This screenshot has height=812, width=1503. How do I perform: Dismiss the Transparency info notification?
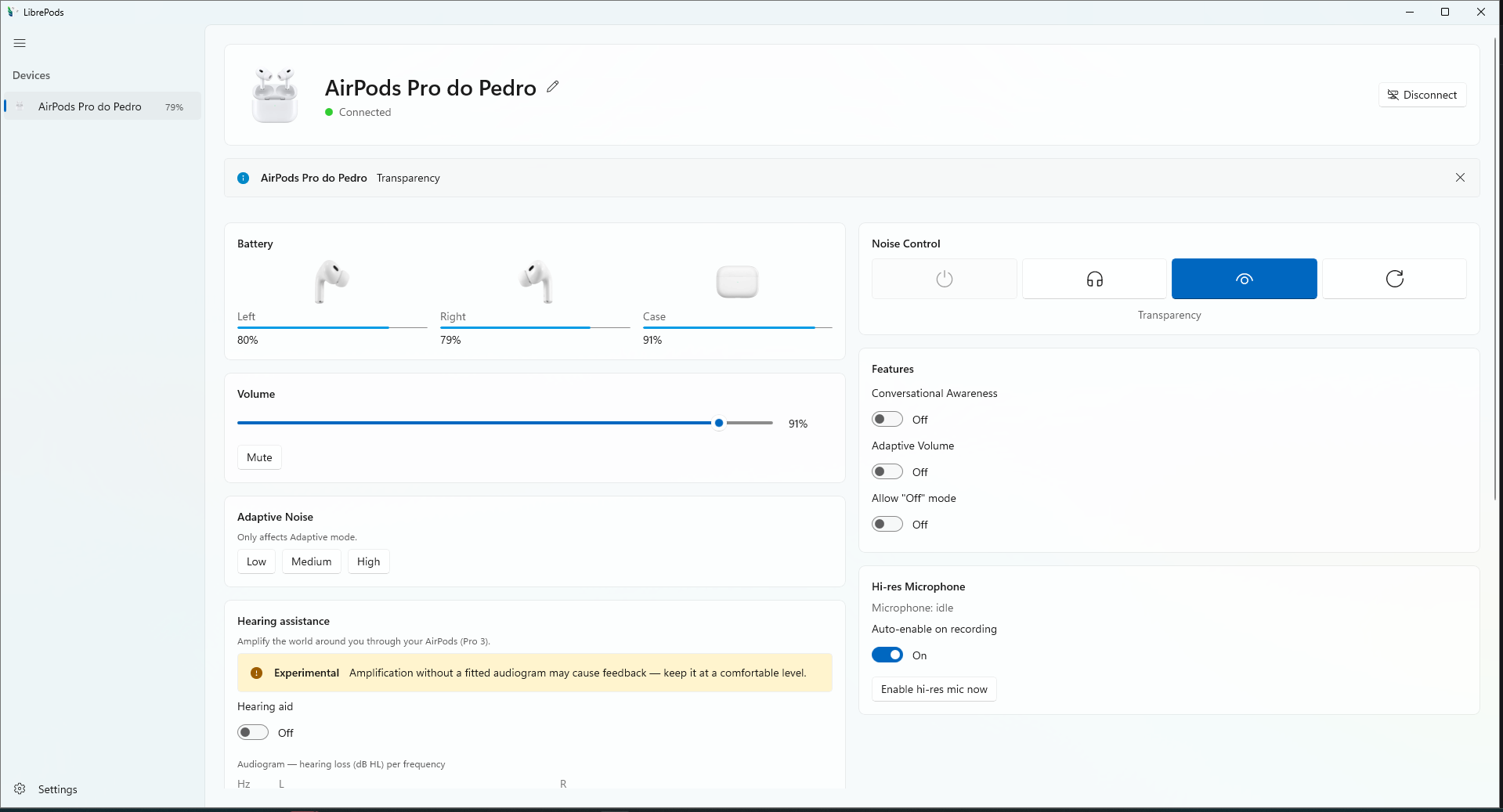1460,178
